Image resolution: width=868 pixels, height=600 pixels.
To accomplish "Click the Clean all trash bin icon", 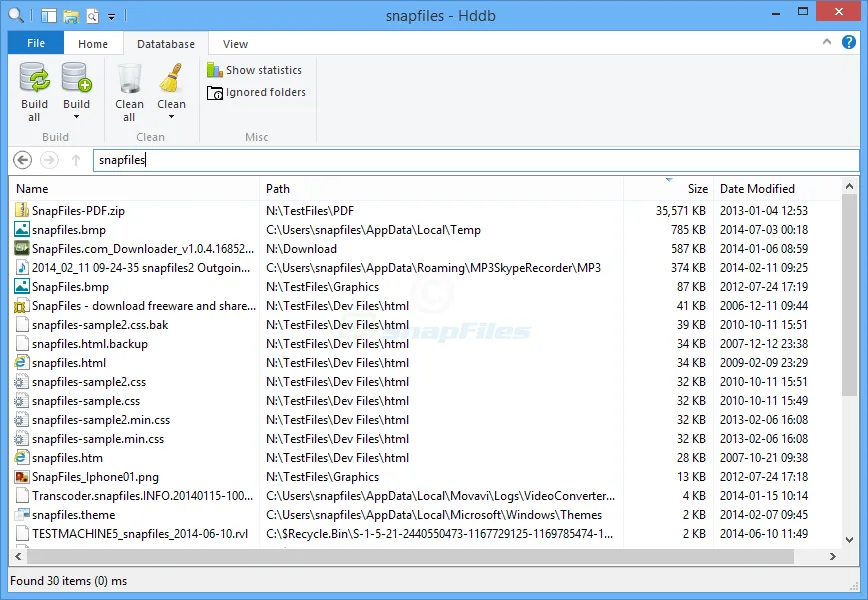I will pyautogui.click(x=130, y=77).
